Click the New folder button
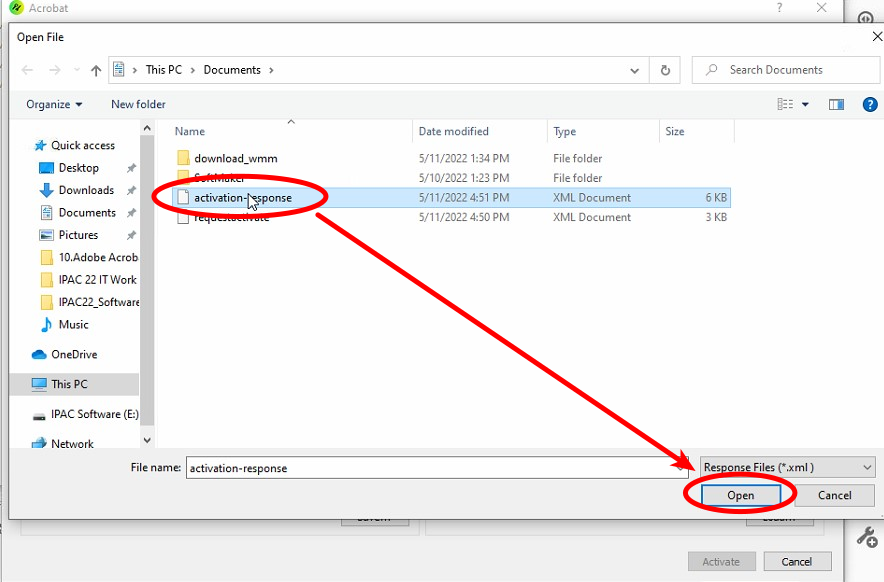 [138, 104]
